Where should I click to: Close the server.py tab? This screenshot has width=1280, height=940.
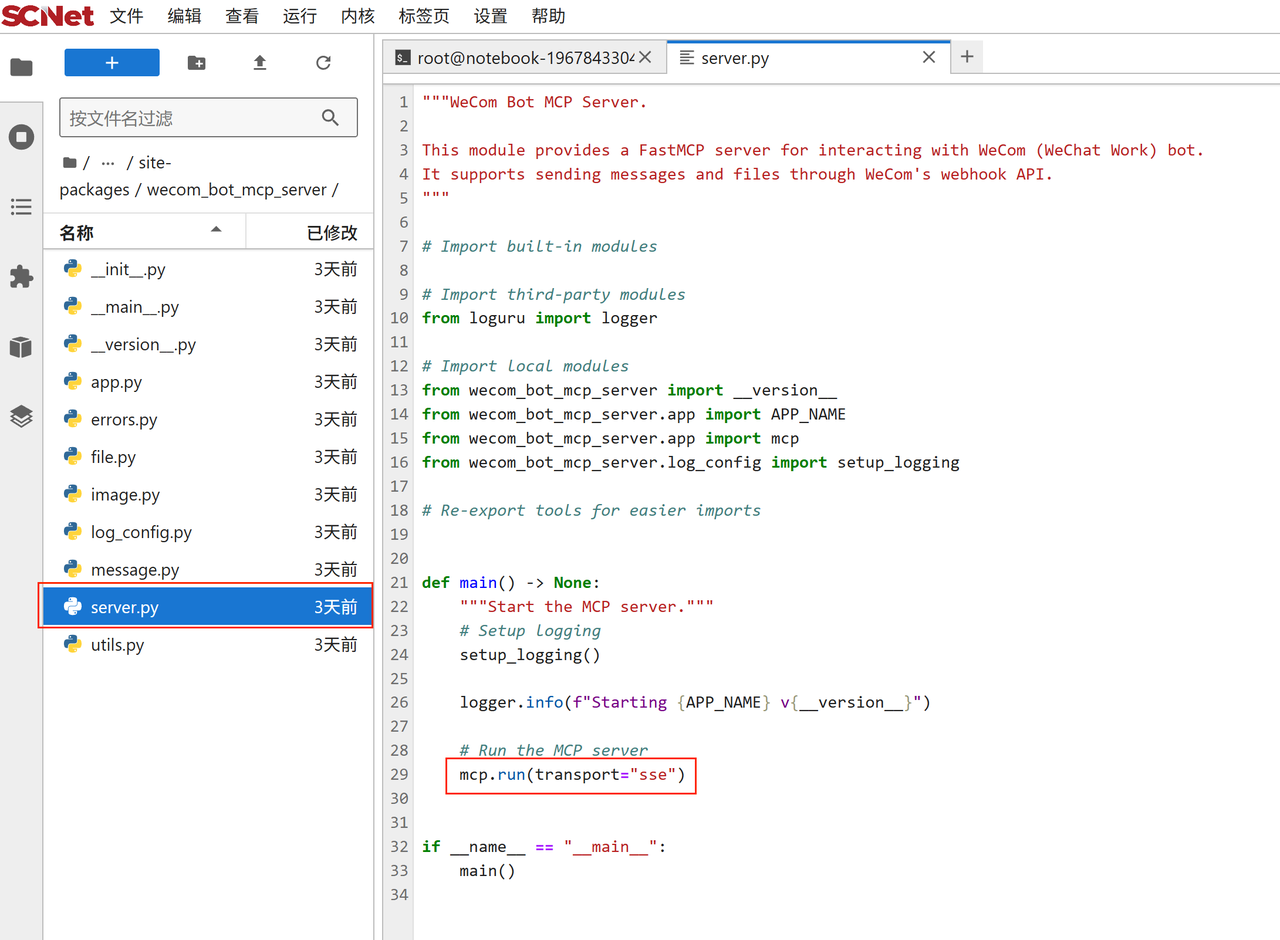point(929,58)
